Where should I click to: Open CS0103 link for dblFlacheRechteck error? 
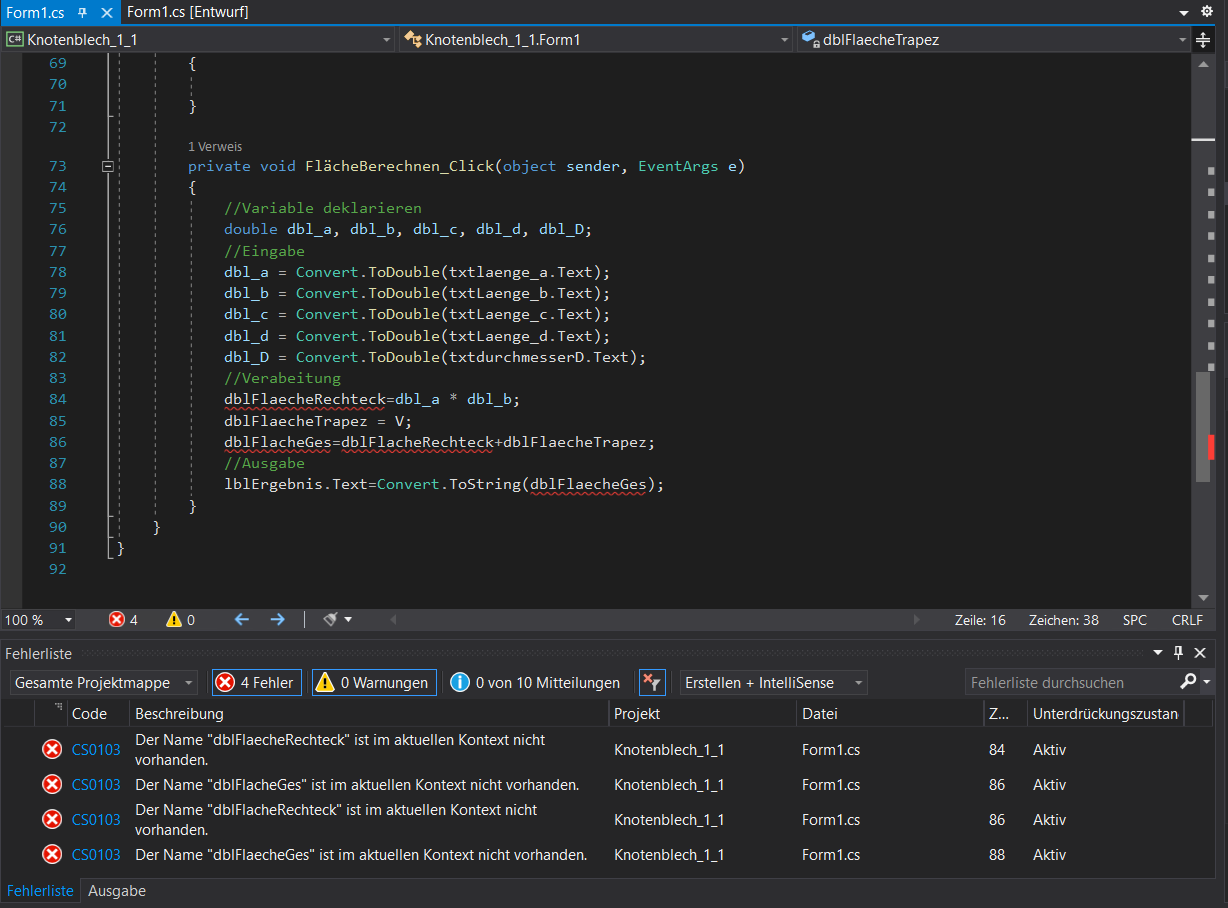pyautogui.click(x=96, y=820)
